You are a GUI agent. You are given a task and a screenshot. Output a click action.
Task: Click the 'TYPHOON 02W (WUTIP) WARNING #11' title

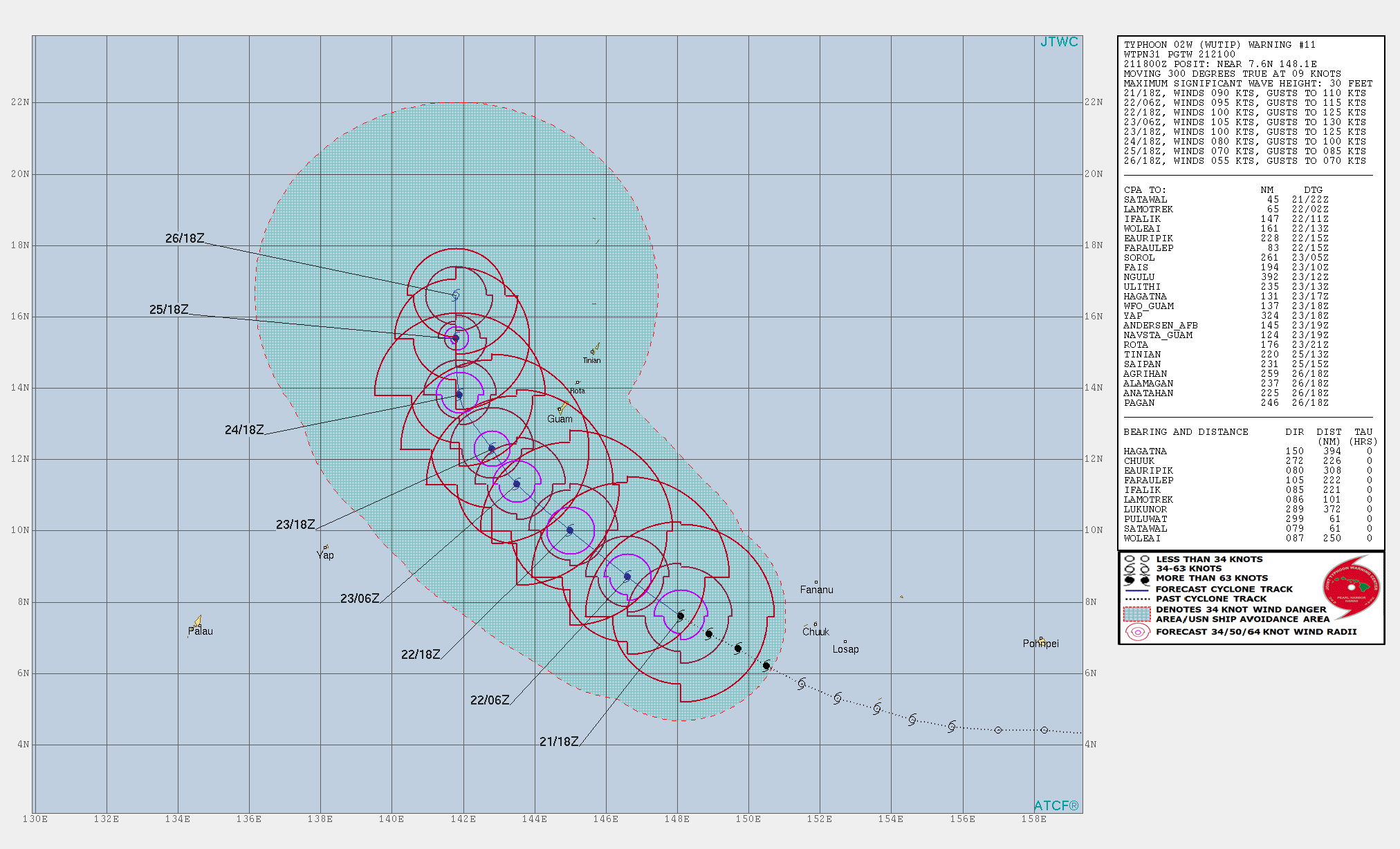1219,45
